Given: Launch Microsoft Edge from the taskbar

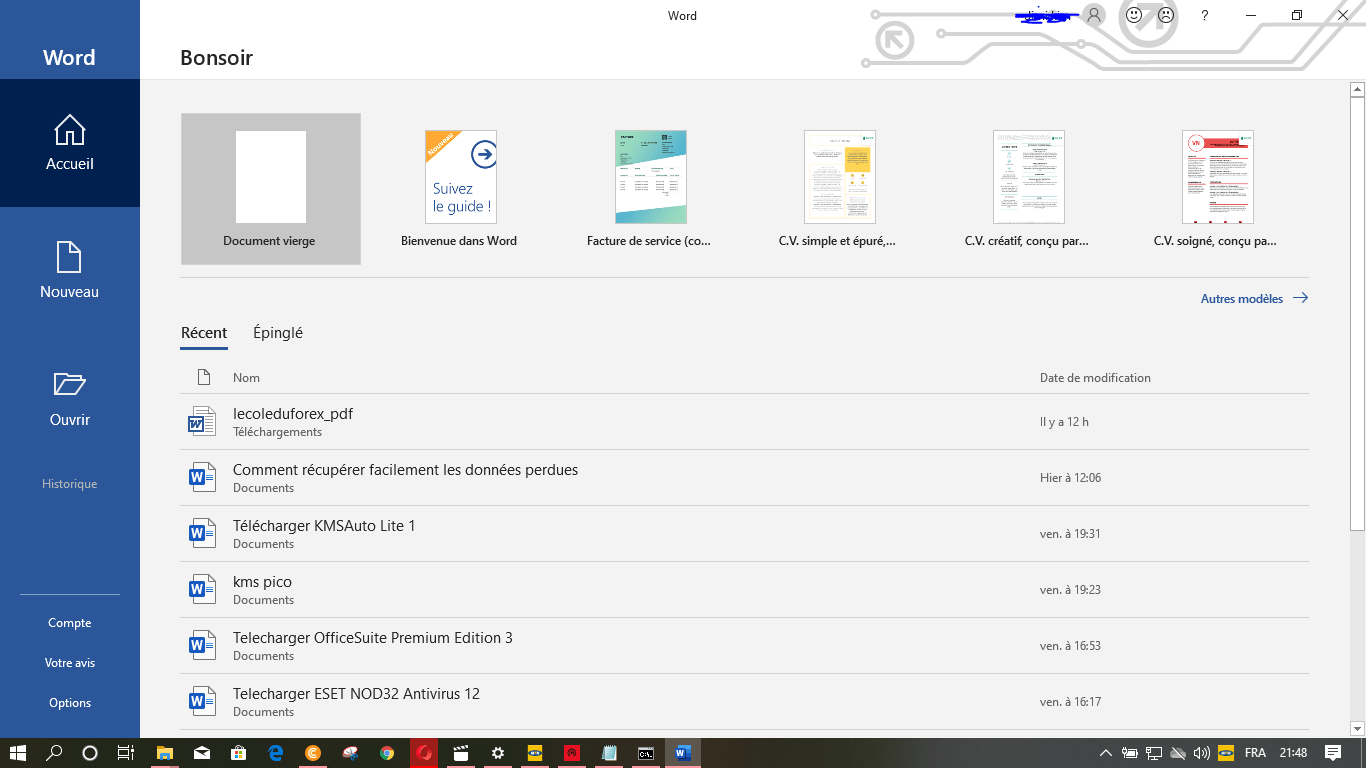Looking at the screenshot, I should pos(275,752).
